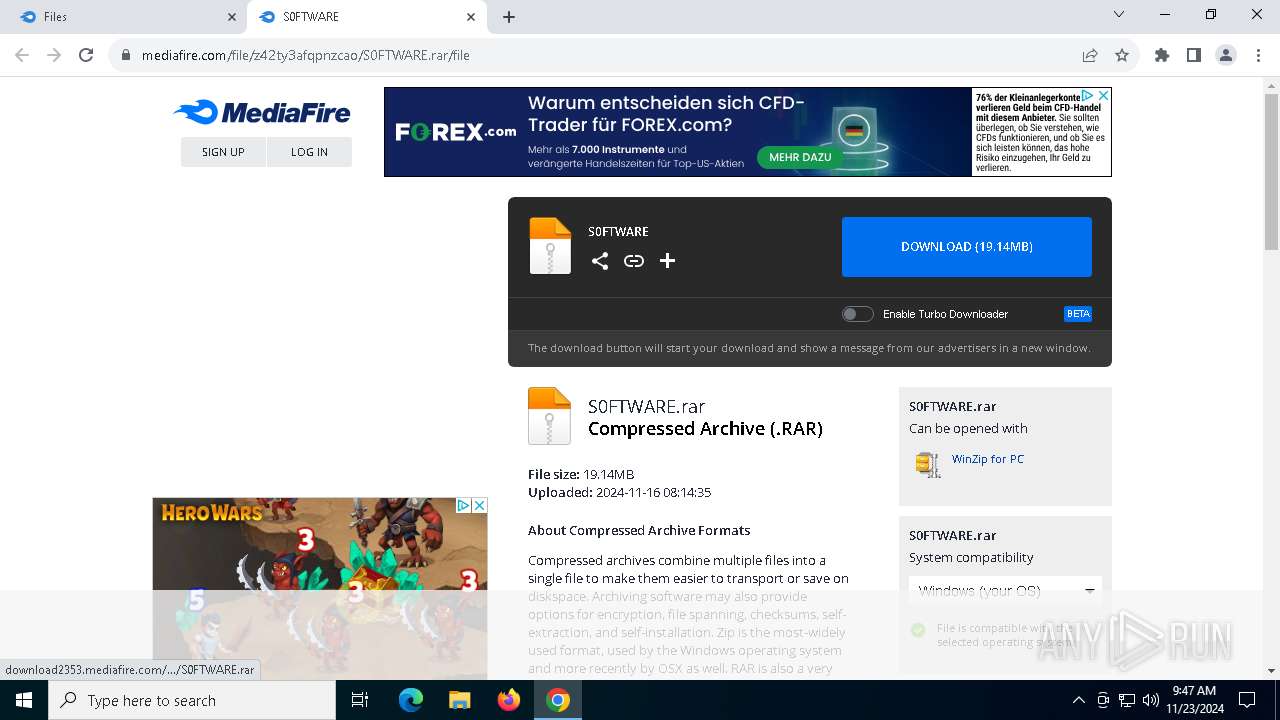
Task: Open Chrome three-dot menu
Action: point(1258,55)
